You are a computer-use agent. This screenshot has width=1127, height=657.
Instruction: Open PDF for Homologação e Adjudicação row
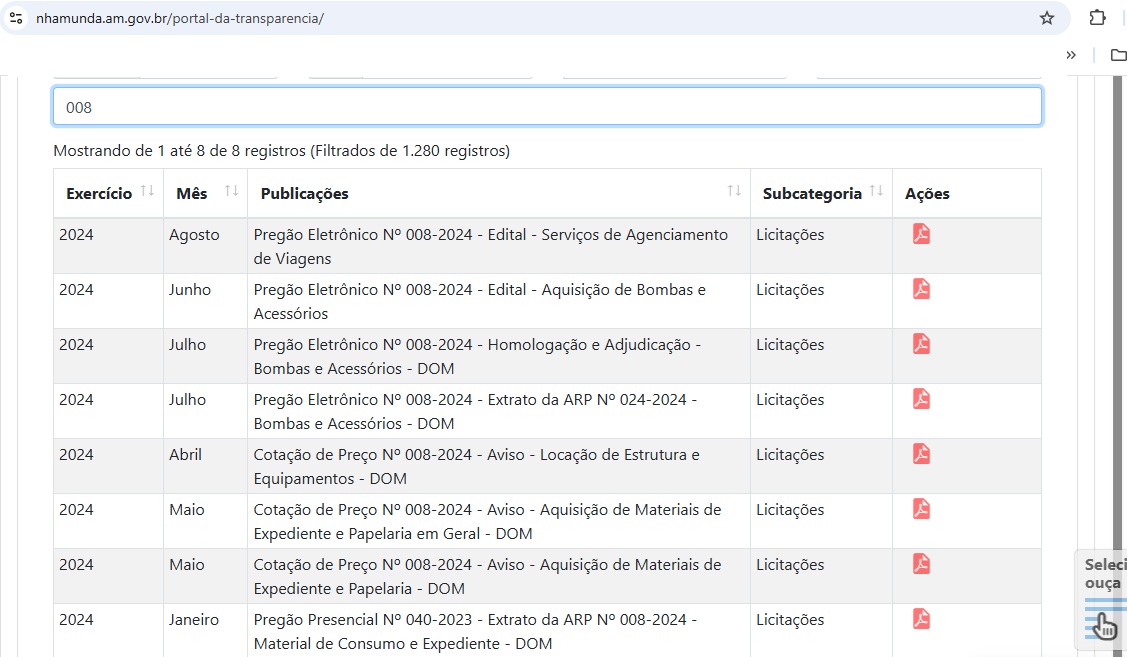(x=921, y=344)
